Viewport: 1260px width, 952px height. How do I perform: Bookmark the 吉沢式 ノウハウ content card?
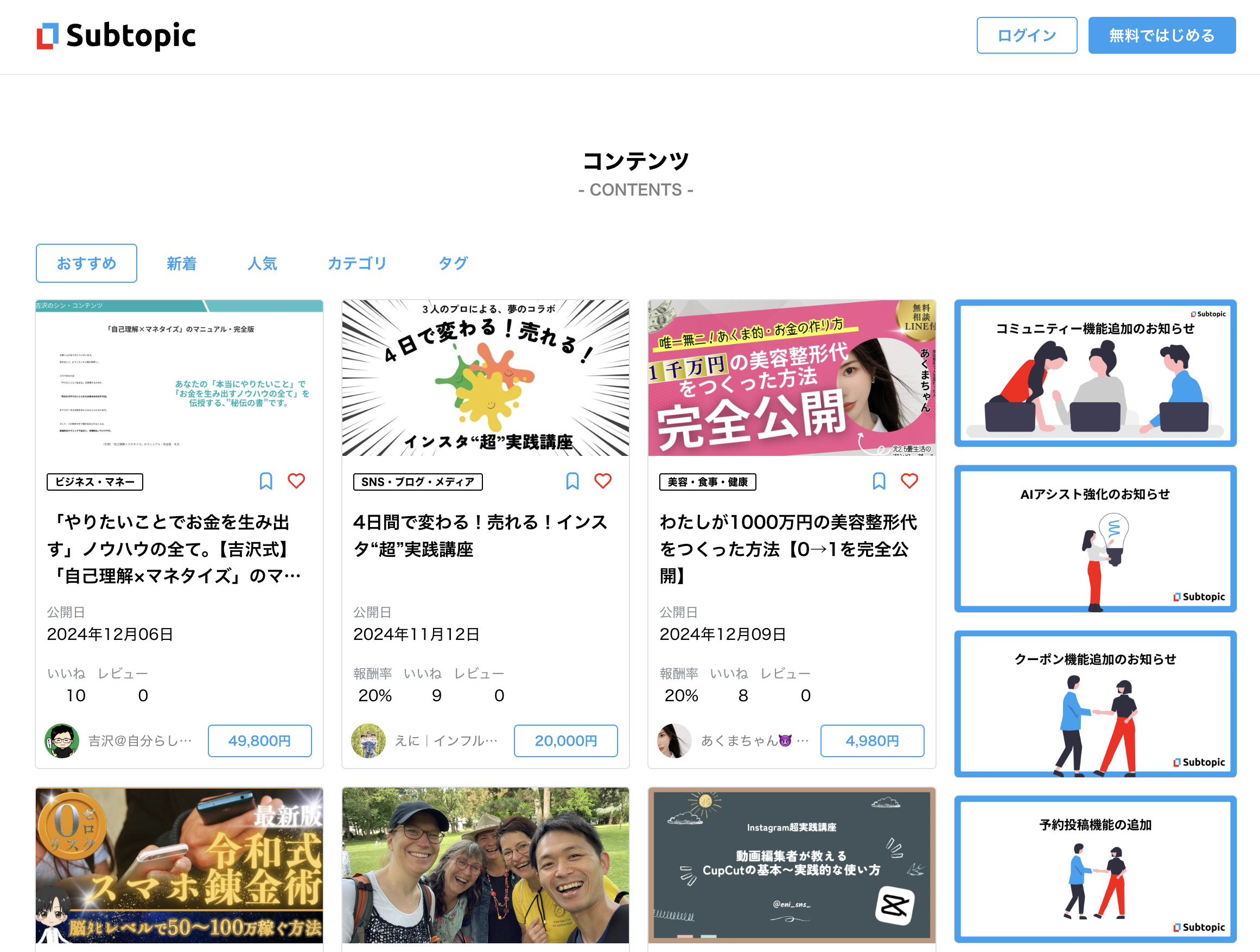(265, 481)
